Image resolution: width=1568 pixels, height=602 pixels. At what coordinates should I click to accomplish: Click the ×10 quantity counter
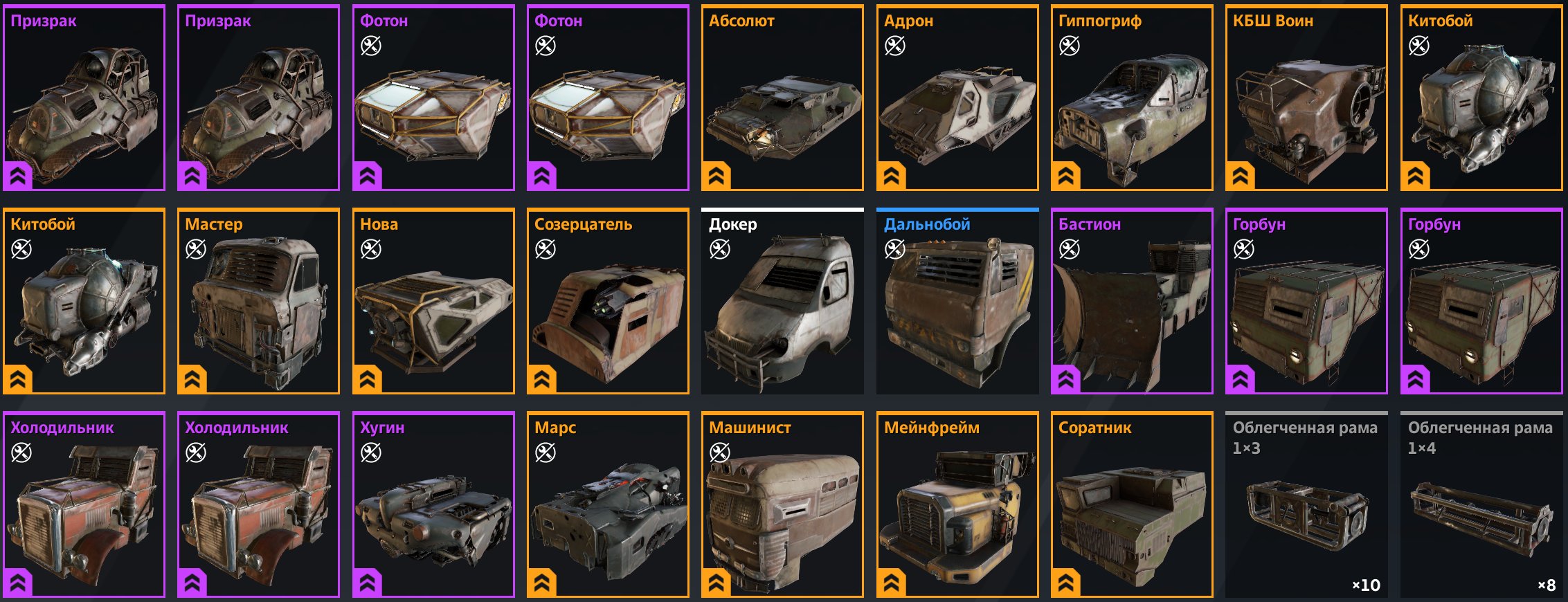coord(1366,585)
